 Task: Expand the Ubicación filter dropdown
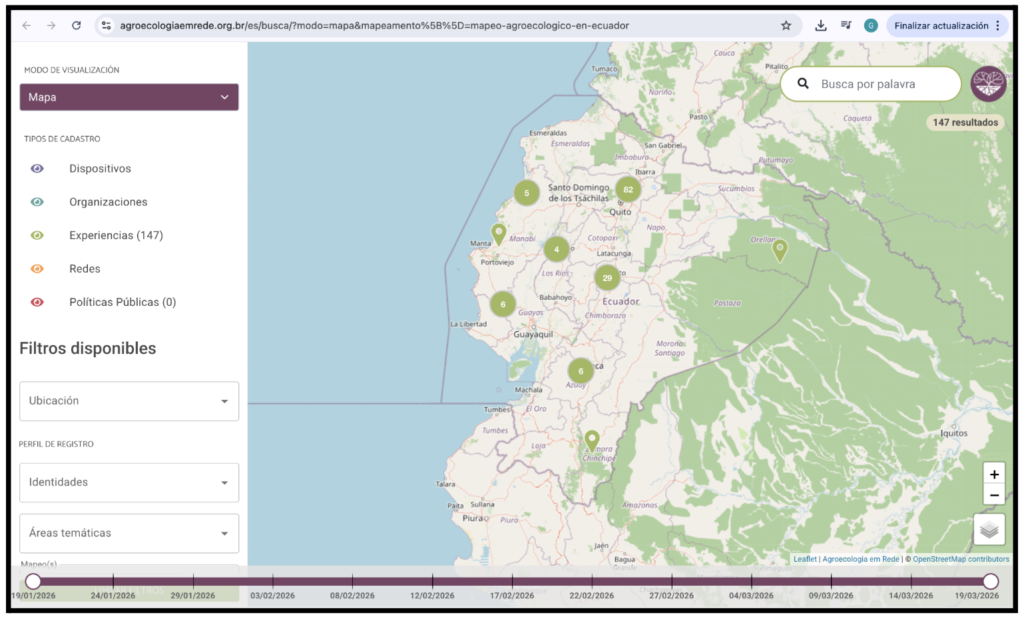point(129,401)
